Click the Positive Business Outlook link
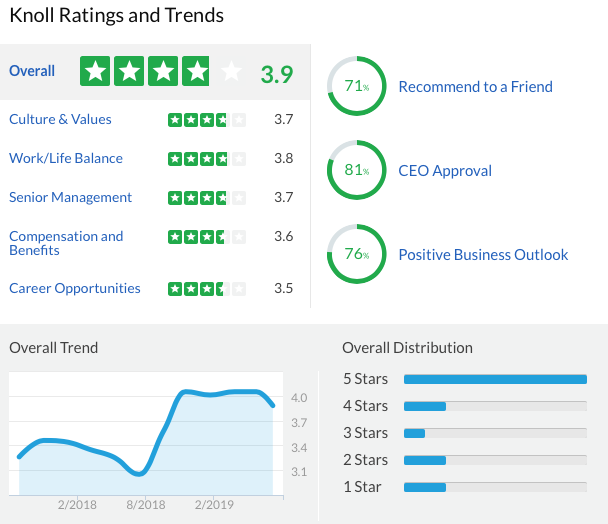608x524 pixels. tap(483, 255)
